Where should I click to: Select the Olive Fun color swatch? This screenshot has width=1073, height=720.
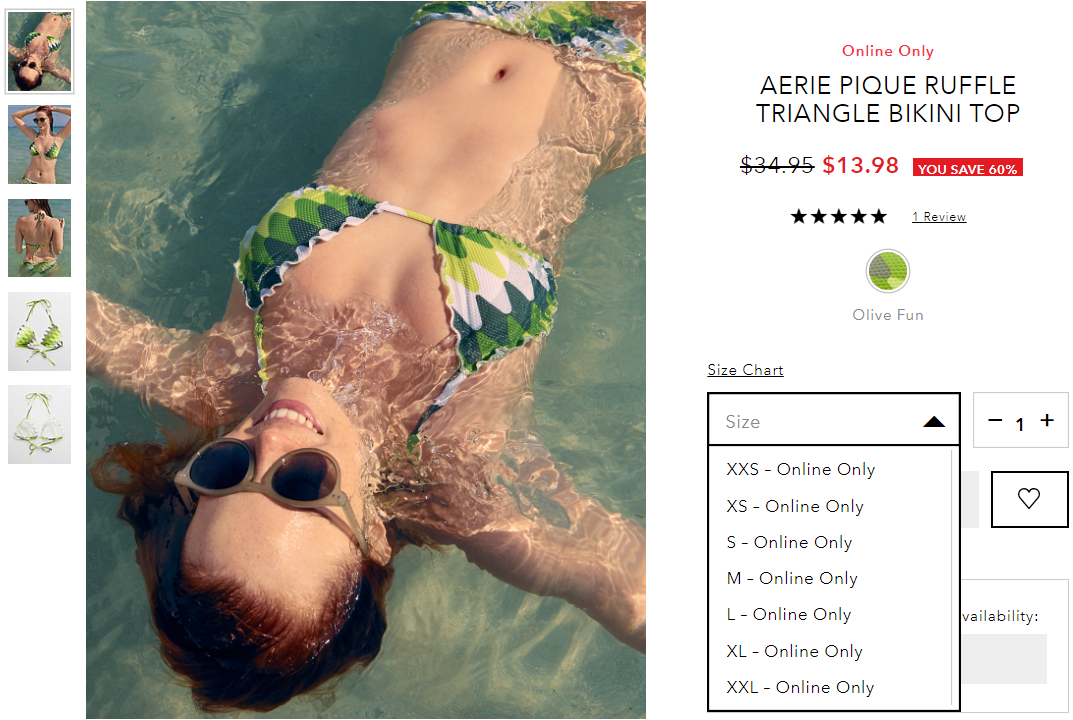[x=888, y=271]
